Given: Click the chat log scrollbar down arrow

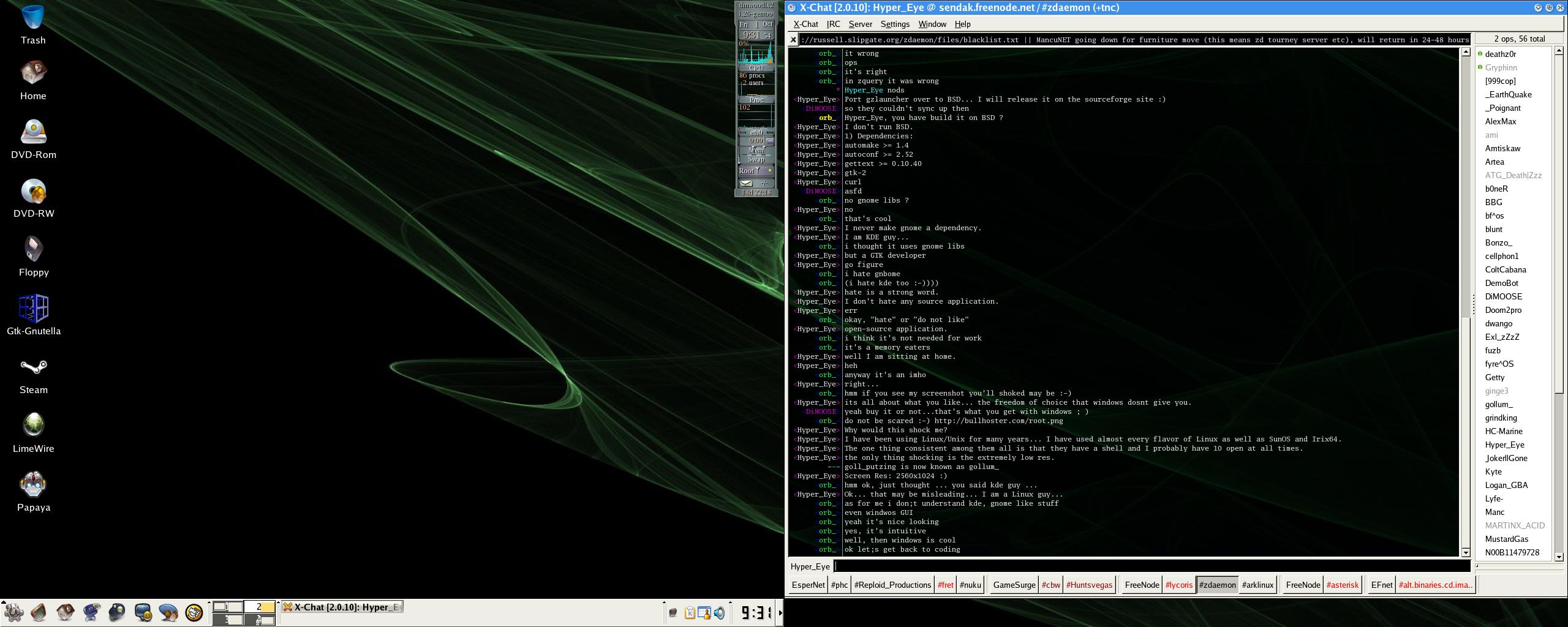Looking at the screenshot, I should [x=1466, y=552].
